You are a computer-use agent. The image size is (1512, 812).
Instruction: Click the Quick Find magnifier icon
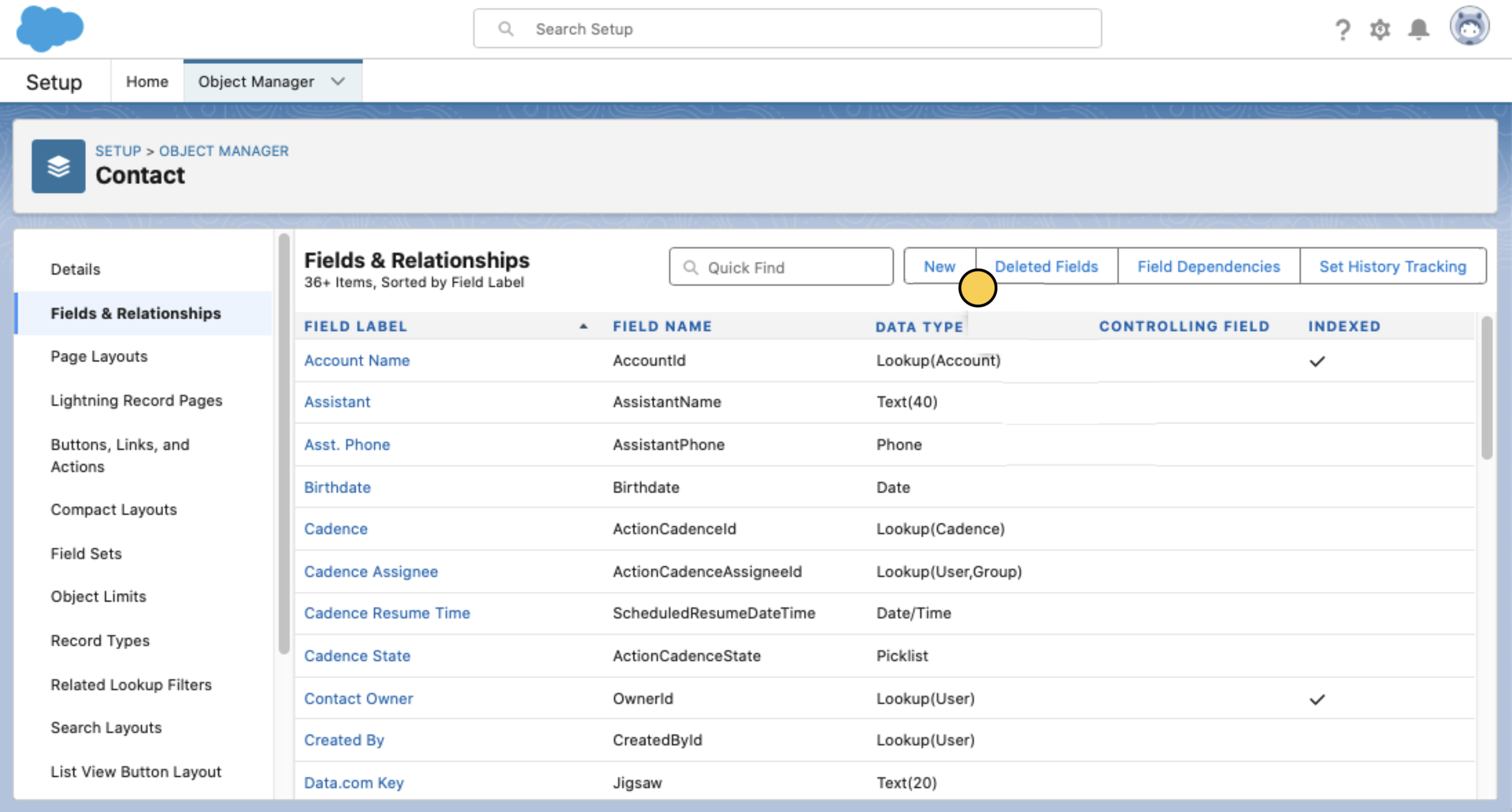(x=691, y=268)
